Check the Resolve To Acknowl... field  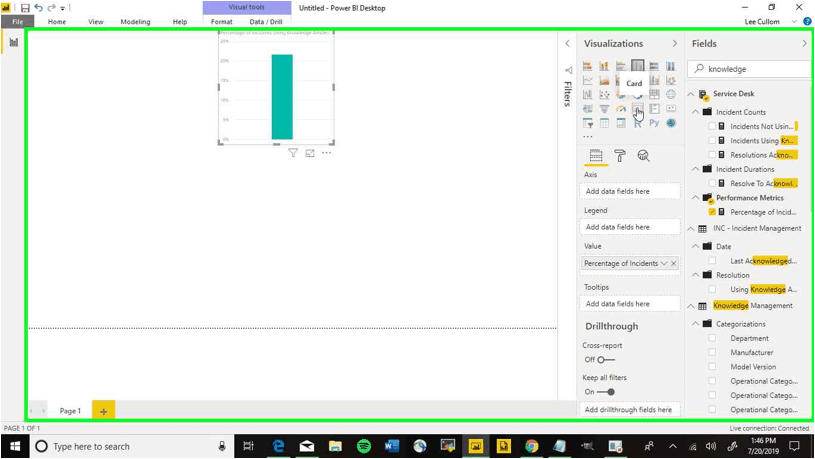(712, 183)
